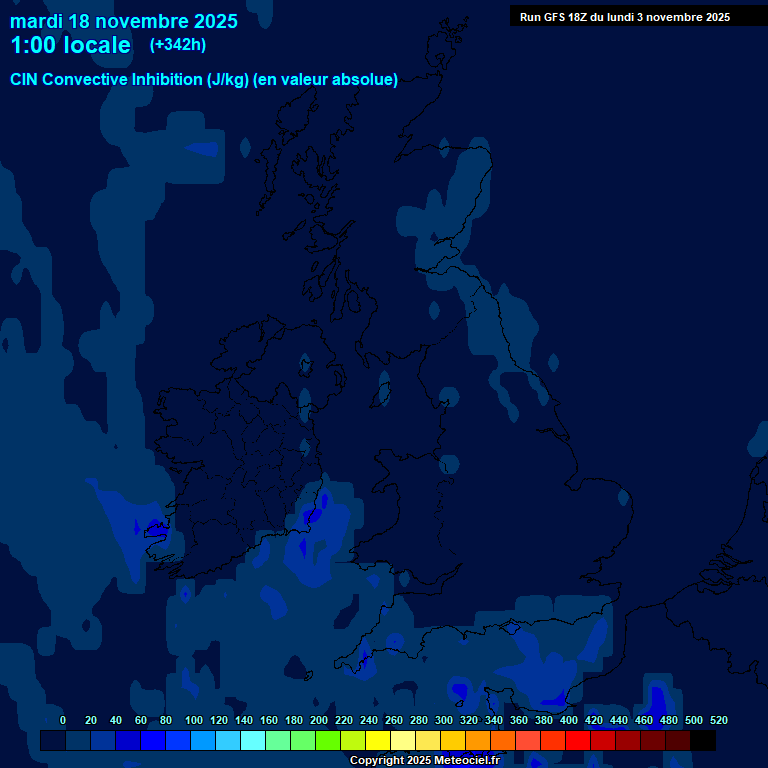Click the CIN Convective Inhibition title
The width and height of the screenshot is (768, 768).
click(204, 80)
